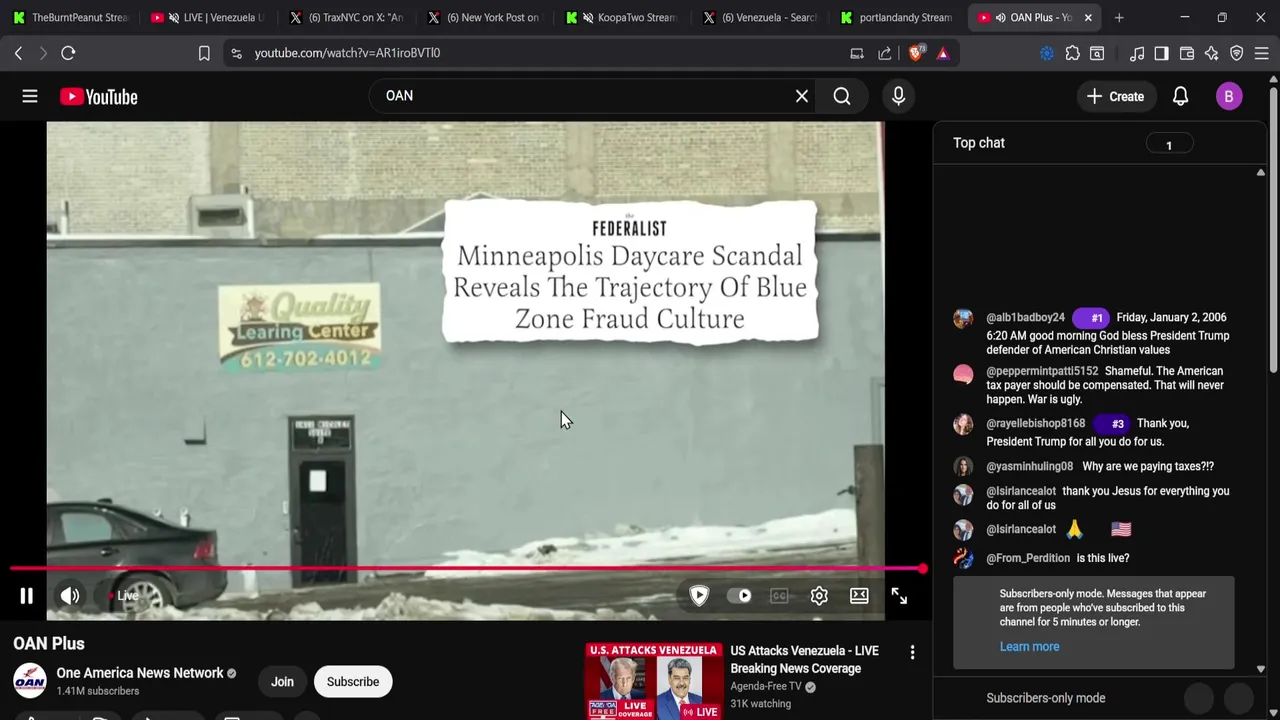Open the Create menu
Image resolution: width=1280 pixels, height=720 pixels.
tap(1115, 96)
